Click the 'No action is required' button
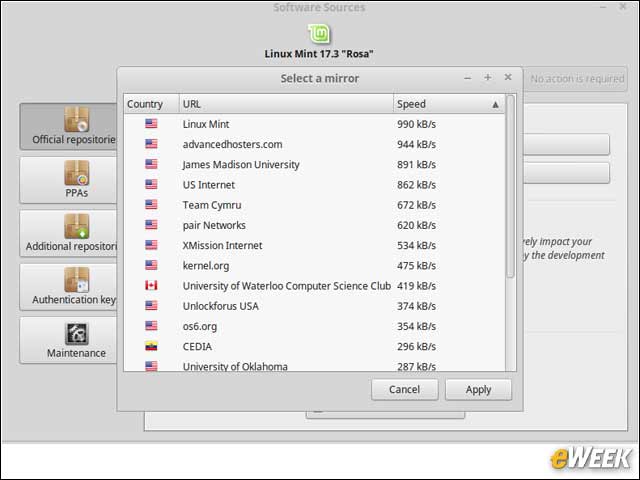This screenshot has height=480, width=640. (x=577, y=78)
